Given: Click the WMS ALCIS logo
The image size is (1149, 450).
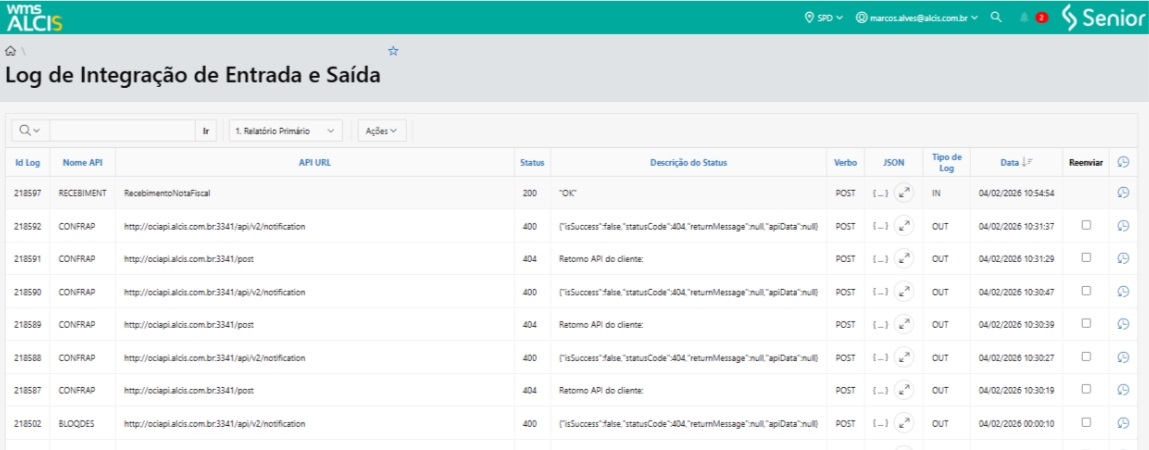Looking at the screenshot, I should (x=33, y=16).
